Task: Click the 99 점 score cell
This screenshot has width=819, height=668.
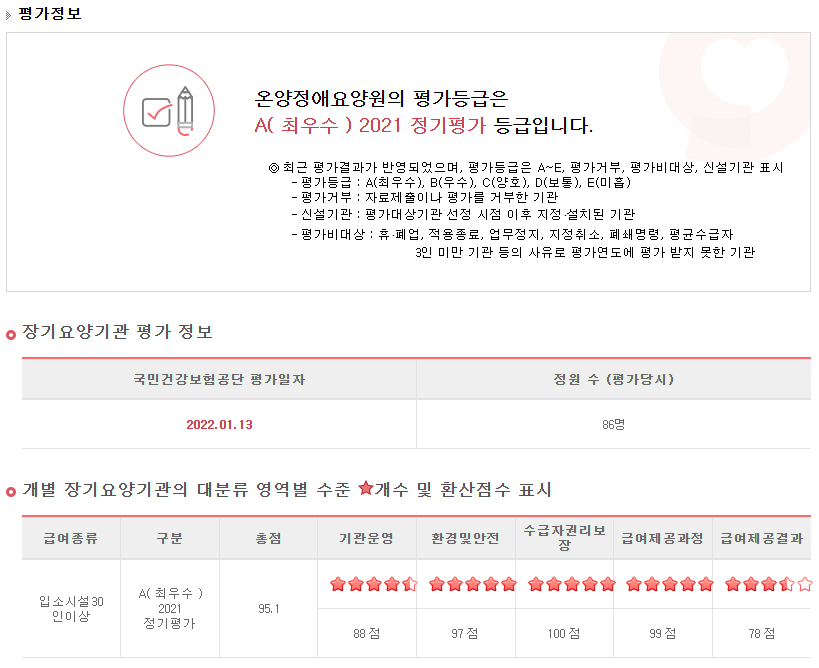Action: (x=663, y=634)
